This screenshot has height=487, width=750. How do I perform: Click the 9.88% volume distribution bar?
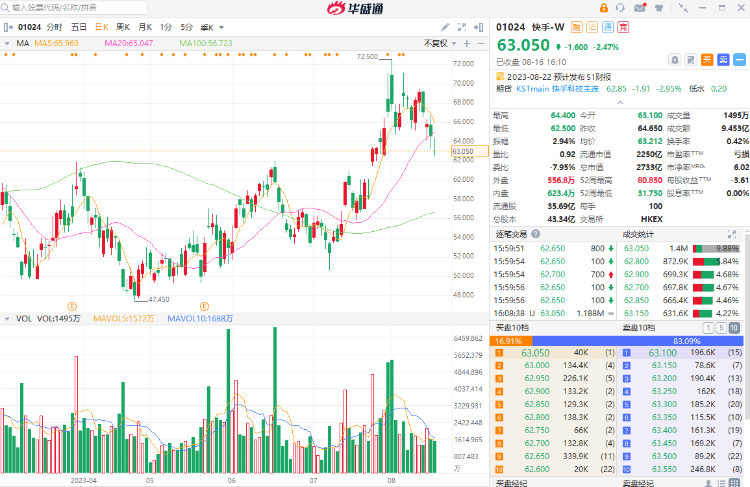716,249
